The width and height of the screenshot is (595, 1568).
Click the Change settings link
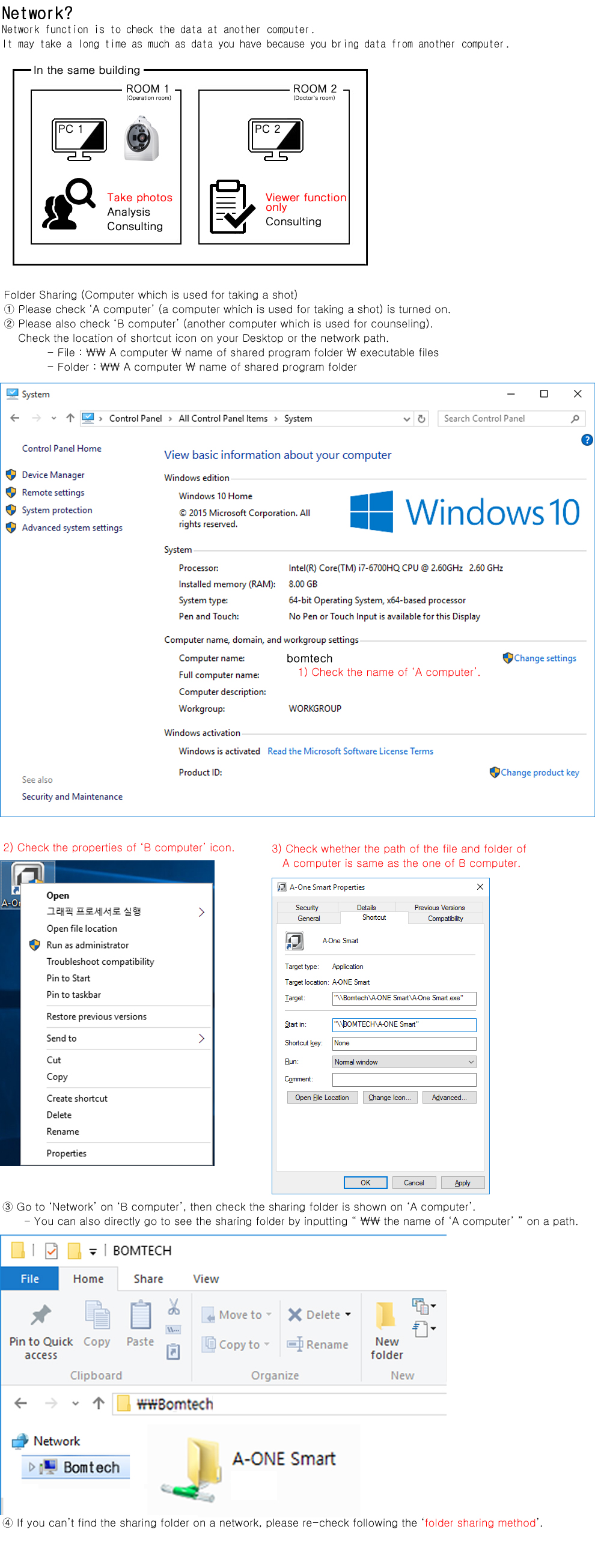tap(545, 658)
